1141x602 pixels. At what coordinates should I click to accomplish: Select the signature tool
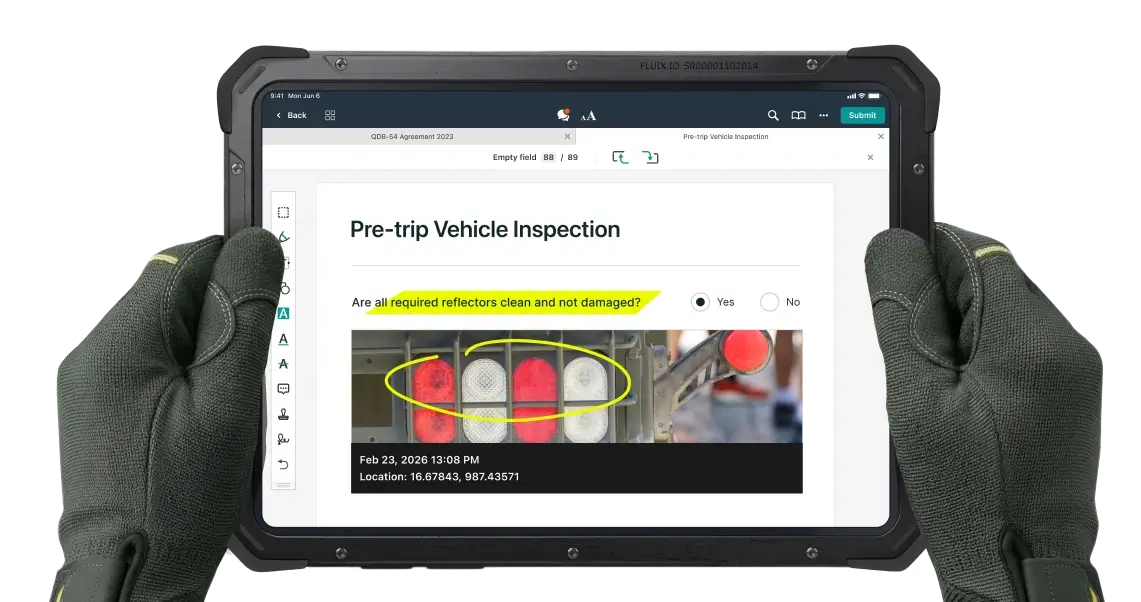[283, 438]
